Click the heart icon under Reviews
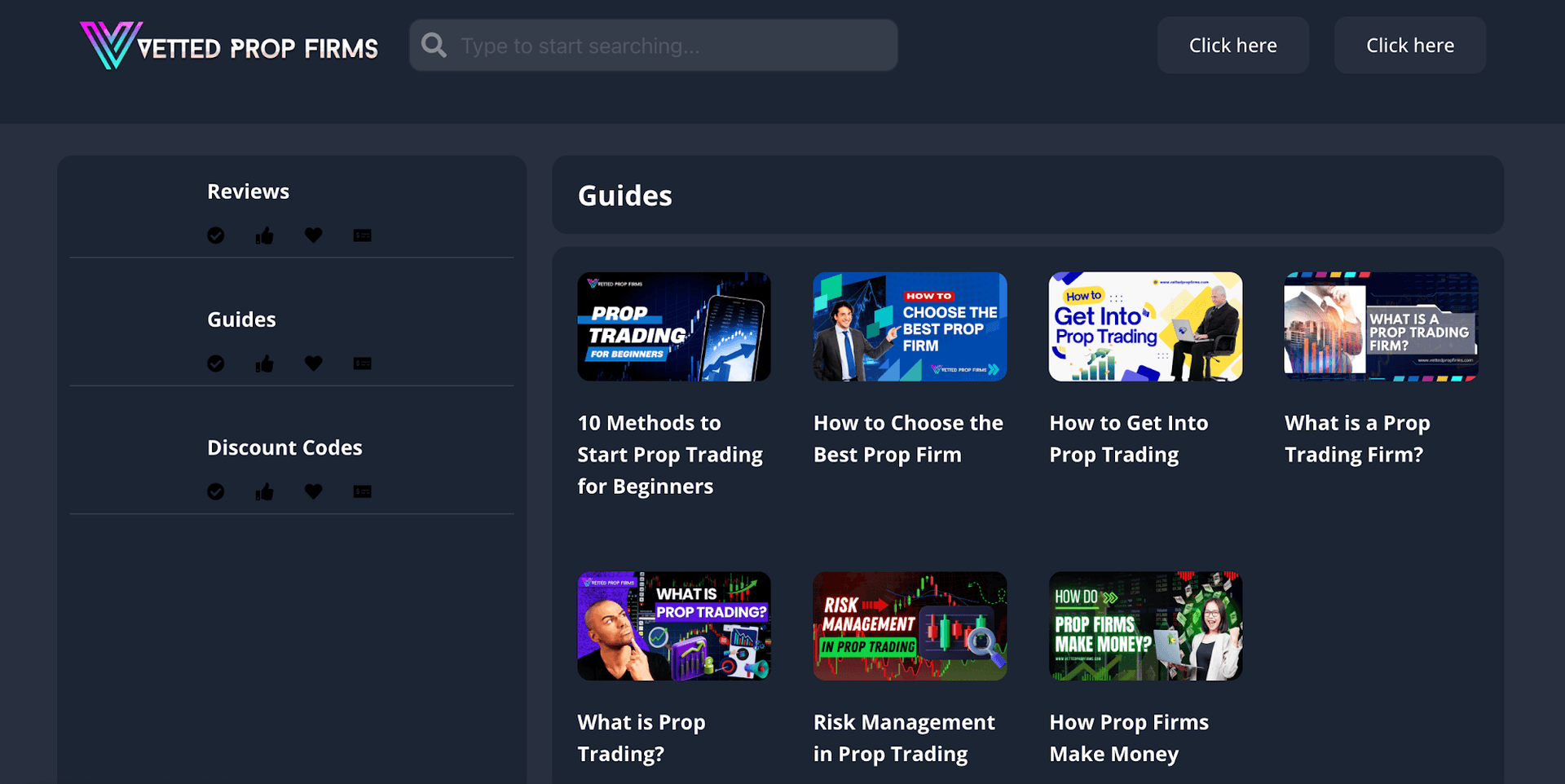This screenshot has height=784, width=1565. 313,236
